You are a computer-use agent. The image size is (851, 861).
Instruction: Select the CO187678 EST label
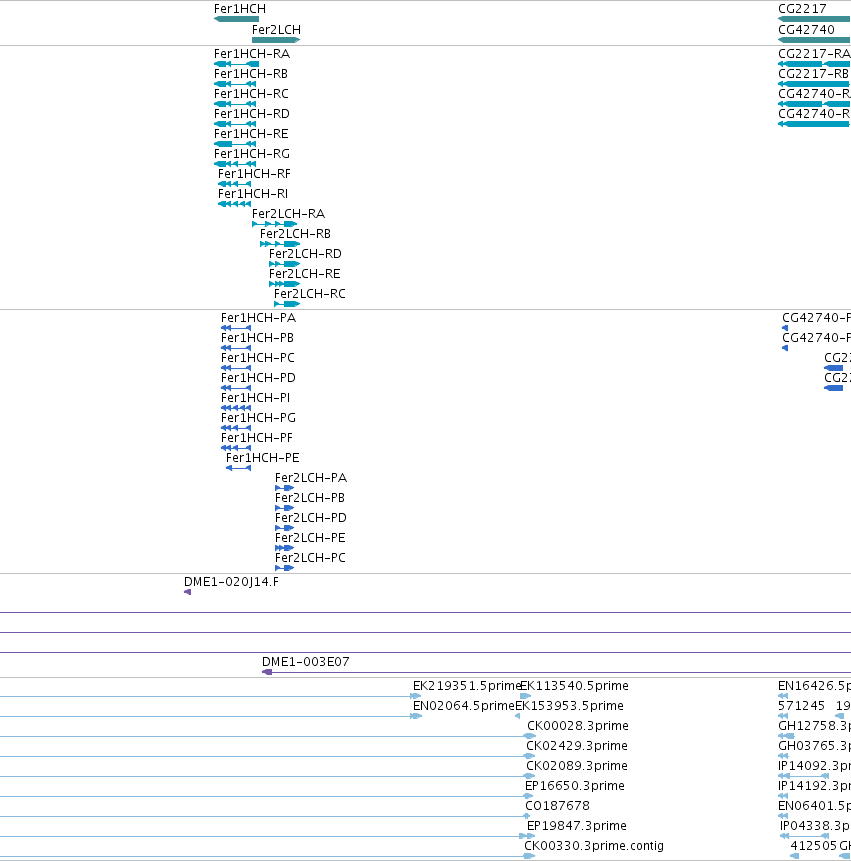(x=557, y=806)
